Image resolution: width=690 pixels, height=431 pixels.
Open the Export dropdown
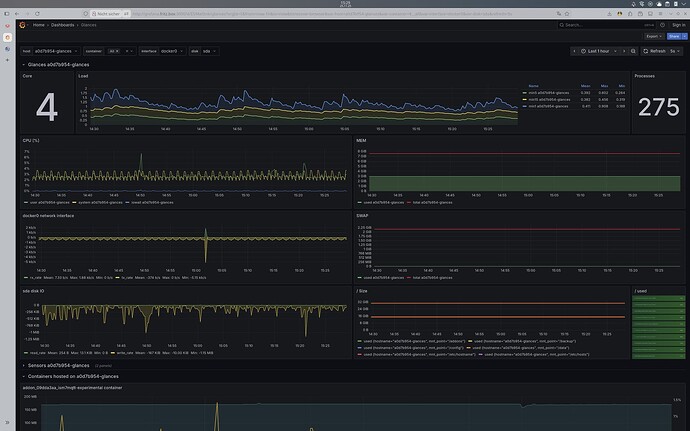tap(654, 37)
